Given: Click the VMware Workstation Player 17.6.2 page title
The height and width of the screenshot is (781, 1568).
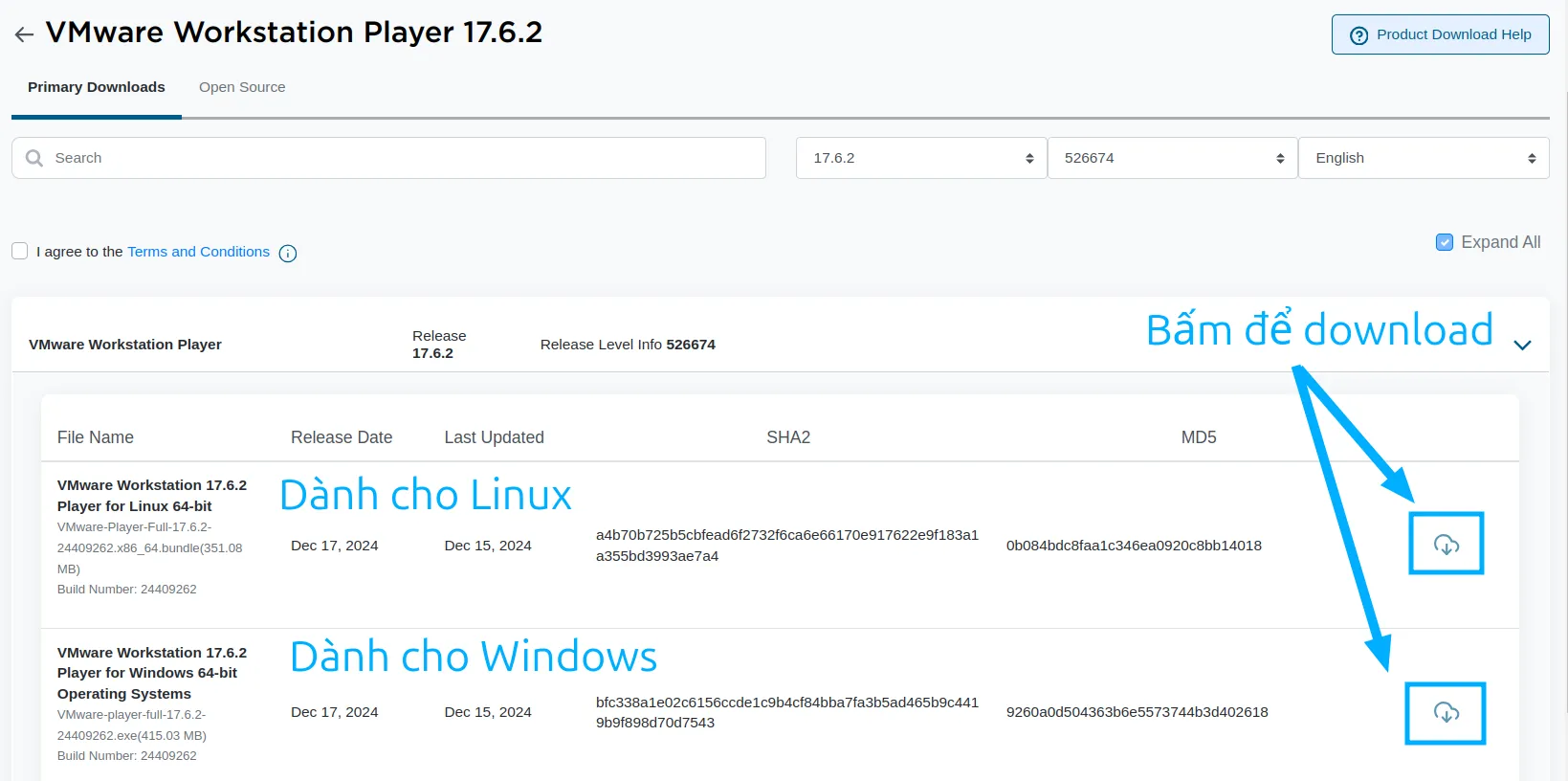Looking at the screenshot, I should (294, 33).
